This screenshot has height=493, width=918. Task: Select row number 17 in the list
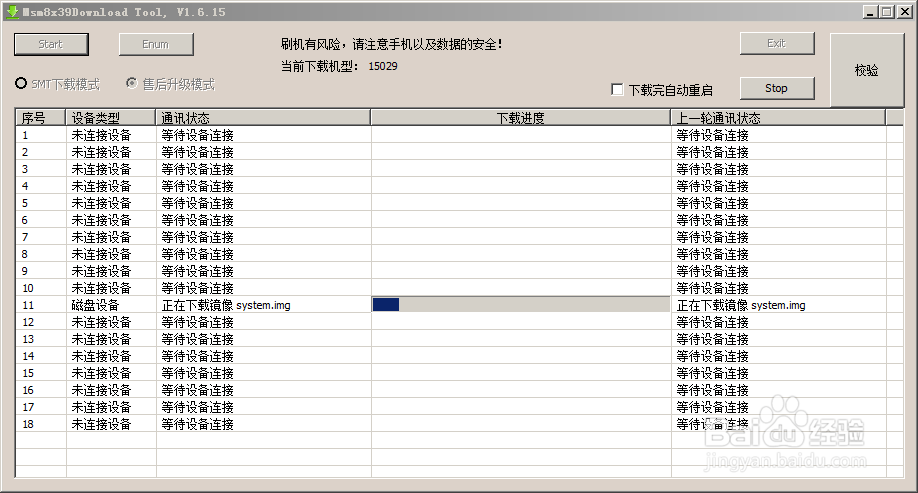click(x=28, y=407)
